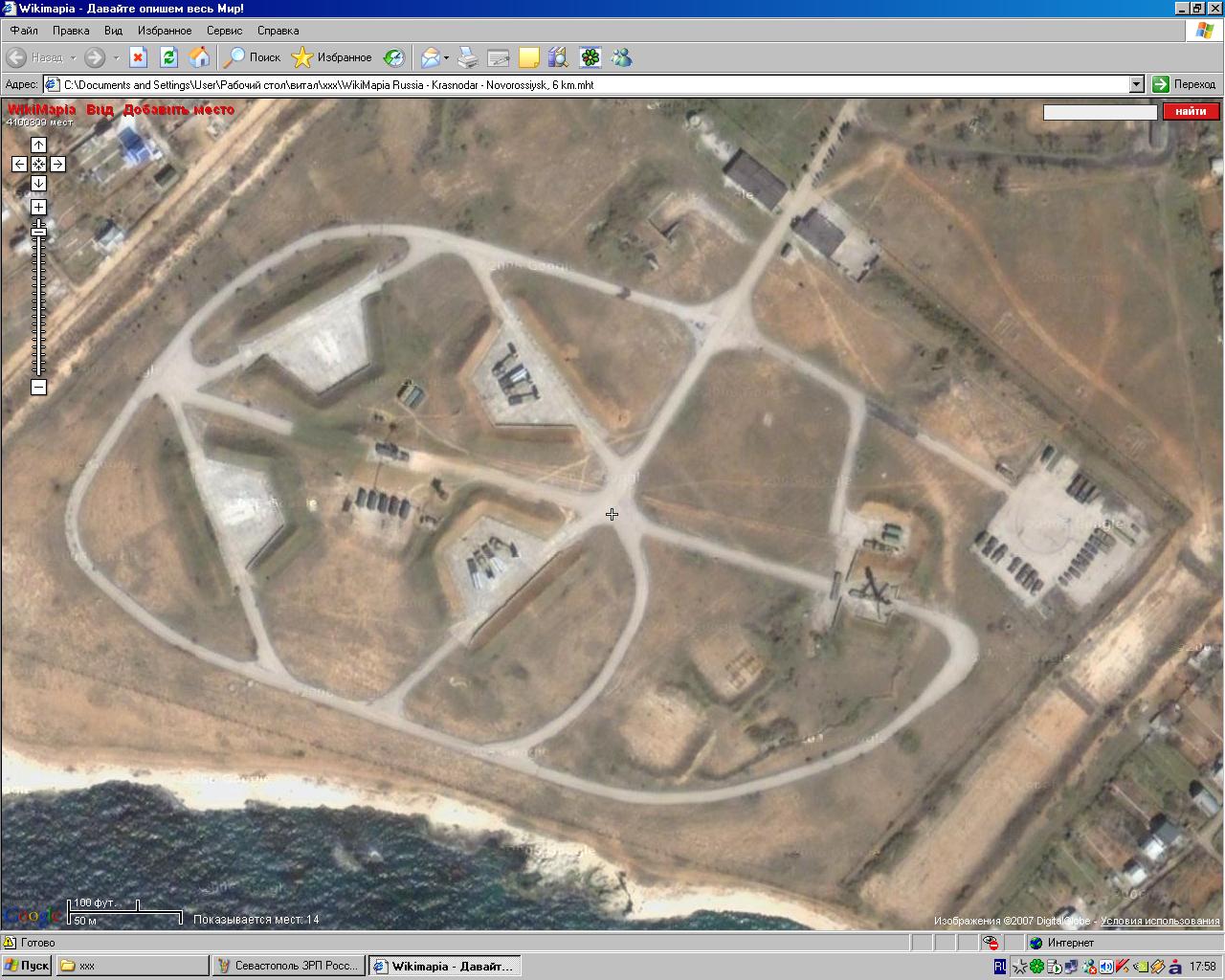Image resolution: width=1225 pixels, height=980 pixels.
Task: Open the Справка menu
Action: 278,31
